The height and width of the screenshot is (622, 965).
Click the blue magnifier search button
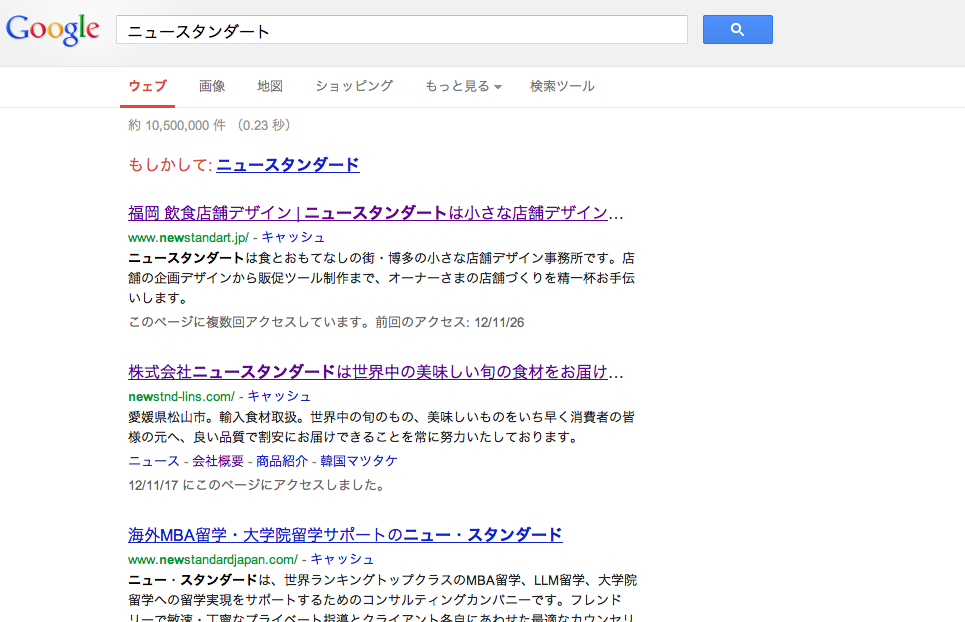(737, 30)
